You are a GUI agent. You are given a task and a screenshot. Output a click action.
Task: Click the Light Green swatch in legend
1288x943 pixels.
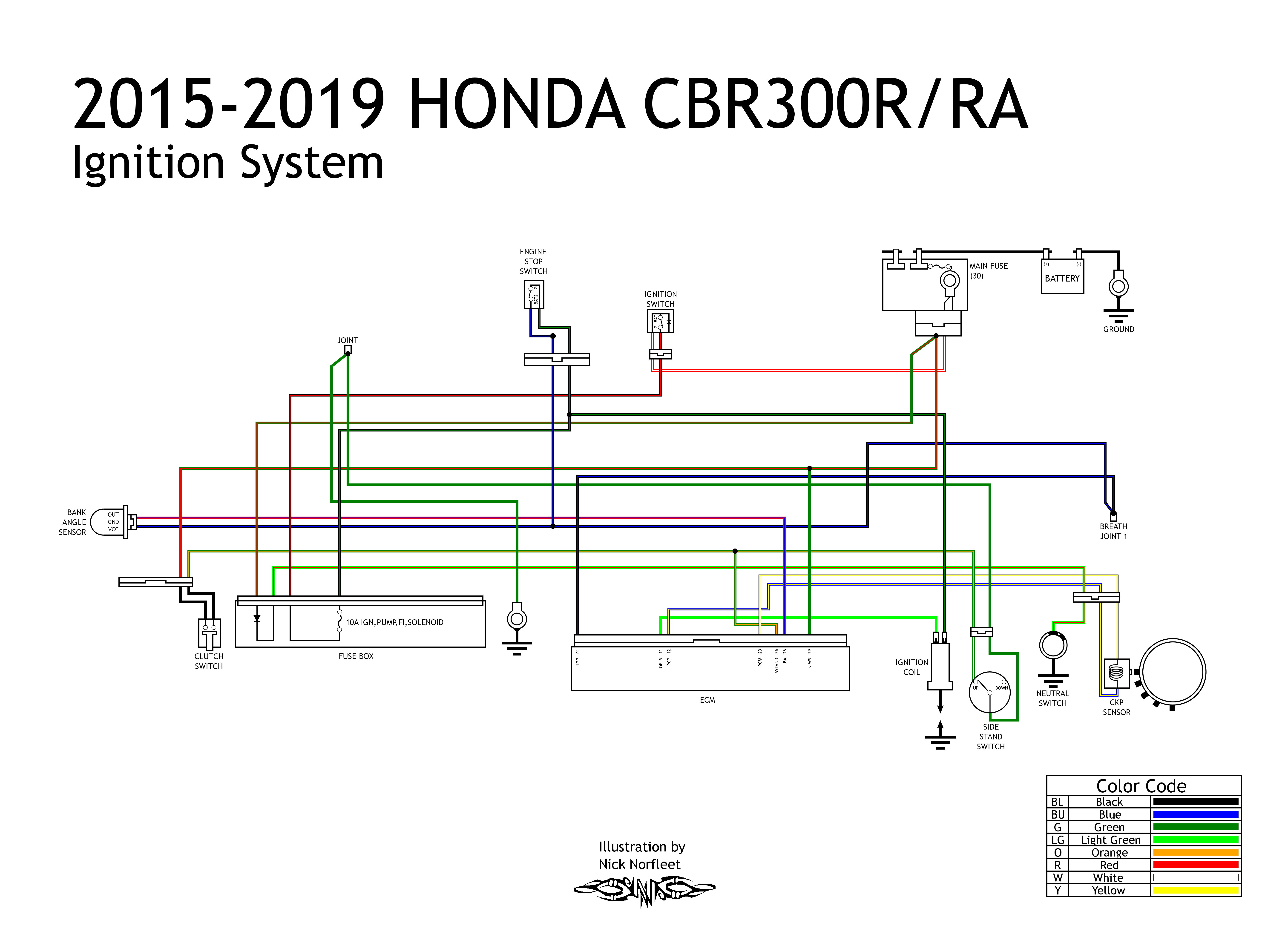[1196, 840]
